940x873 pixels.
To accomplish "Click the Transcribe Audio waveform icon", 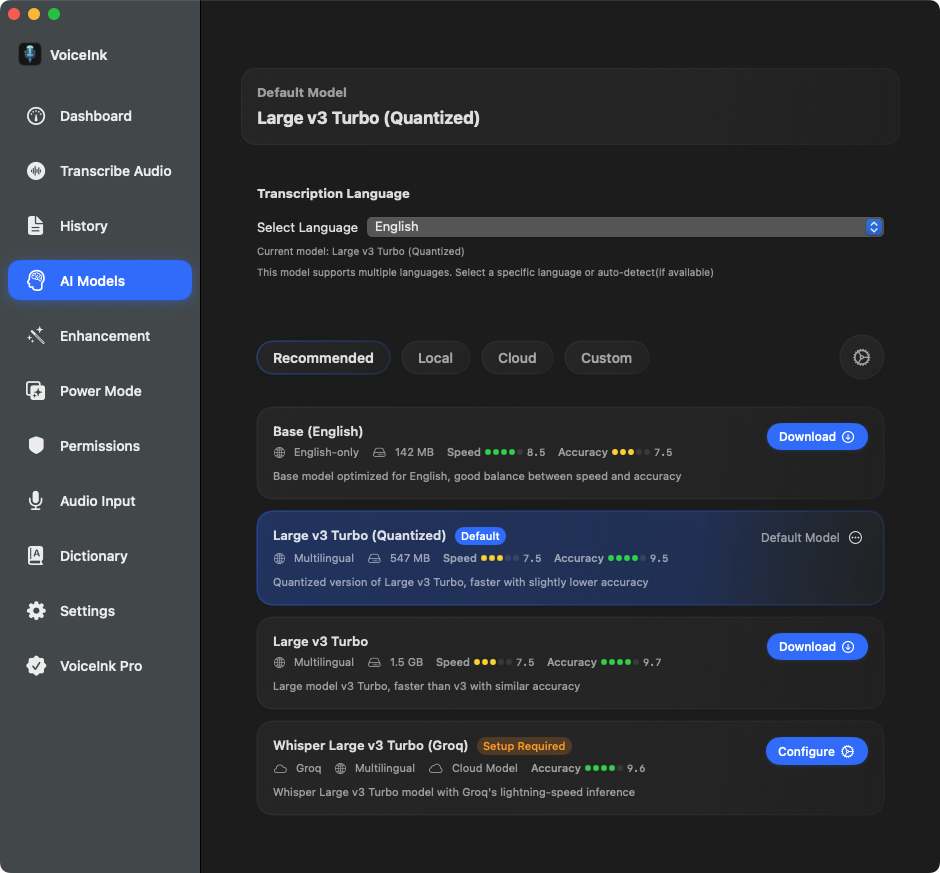I will (36, 171).
